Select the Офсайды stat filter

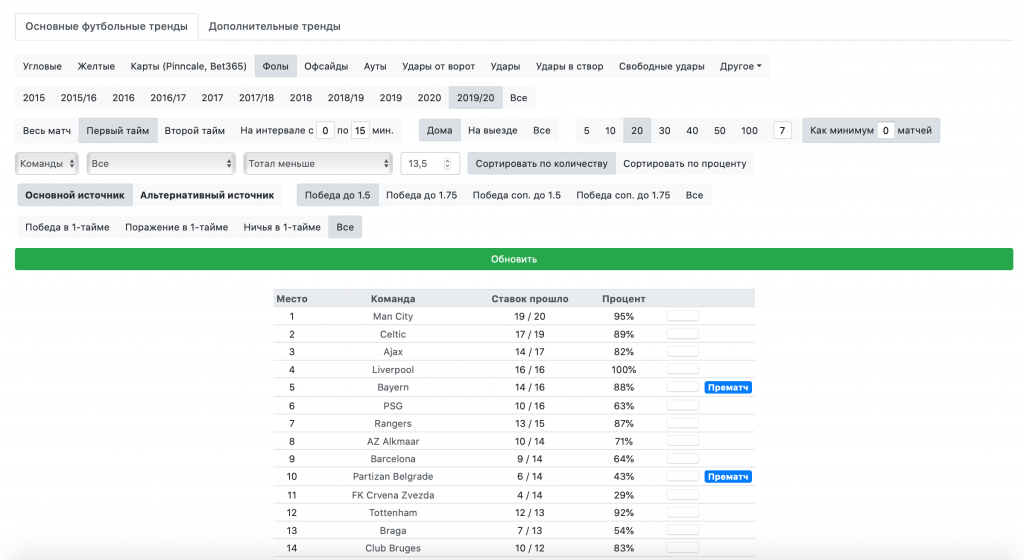[326, 67]
